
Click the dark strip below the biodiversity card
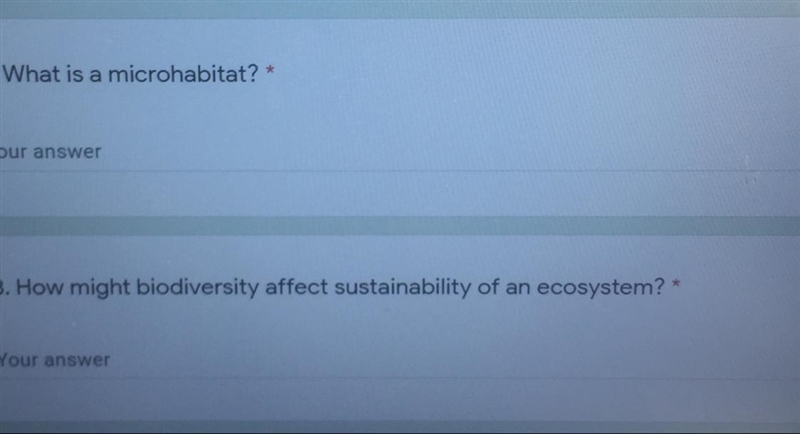tap(400, 428)
